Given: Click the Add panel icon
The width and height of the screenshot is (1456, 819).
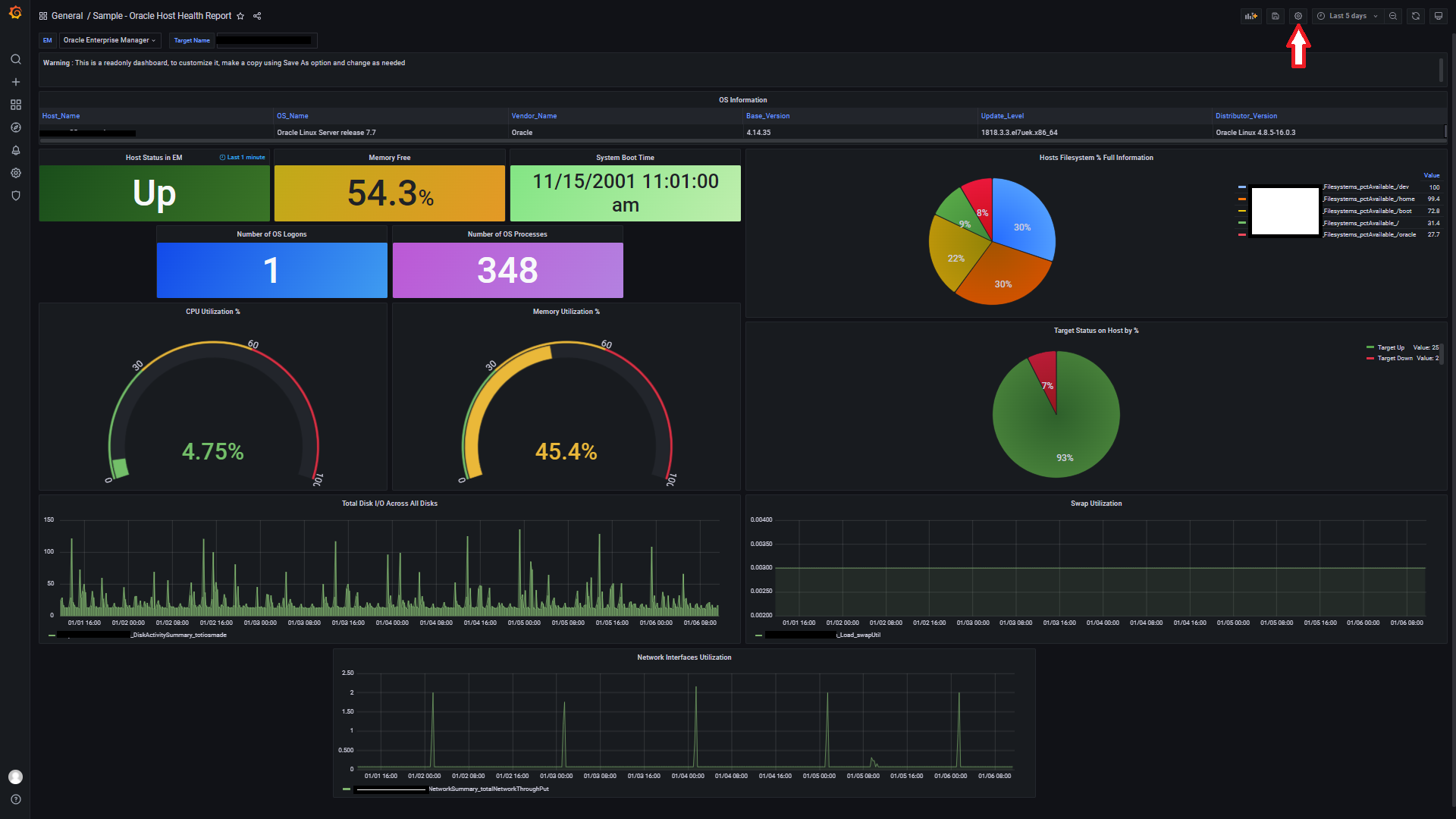Looking at the screenshot, I should [x=1250, y=16].
